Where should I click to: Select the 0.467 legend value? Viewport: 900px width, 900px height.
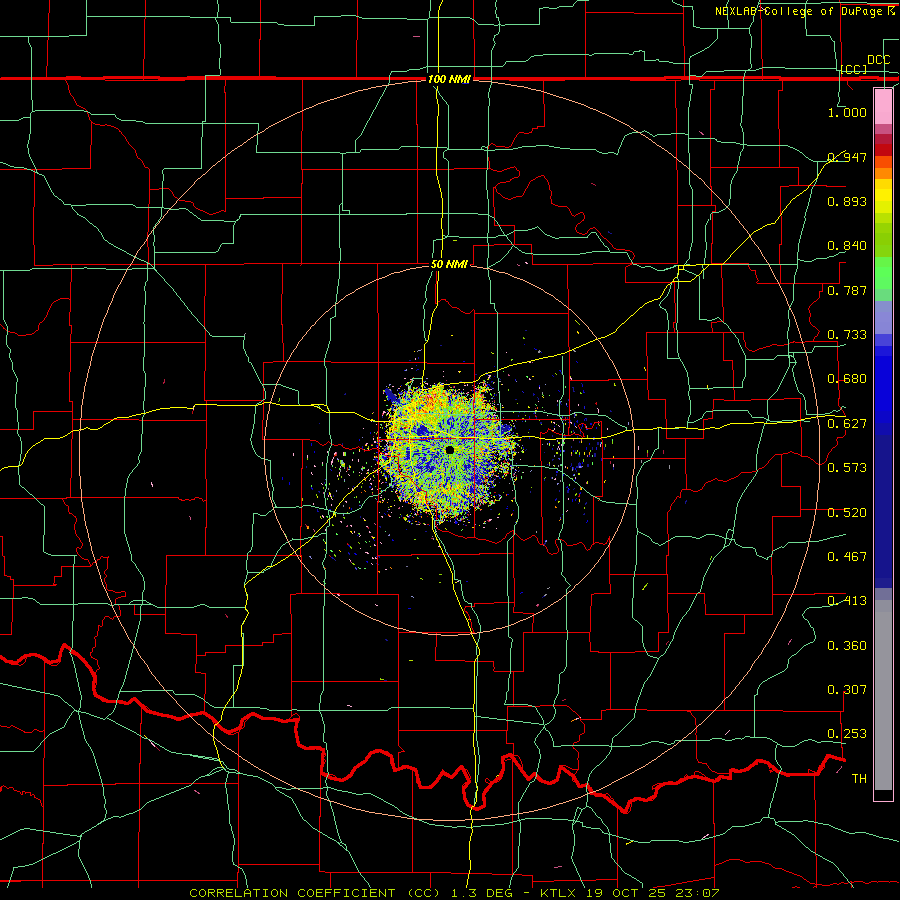click(847, 557)
